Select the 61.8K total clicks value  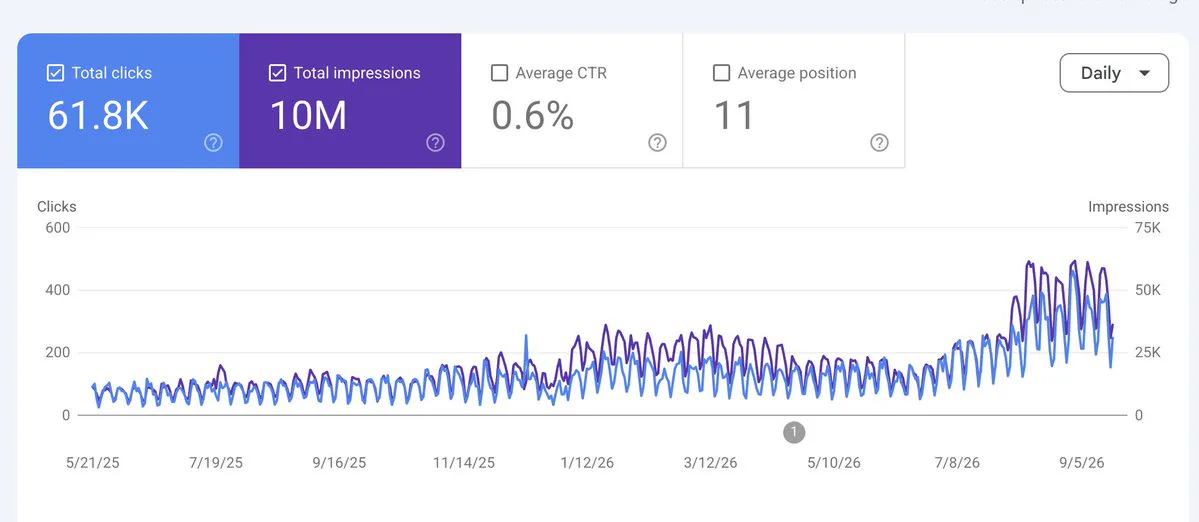pos(98,115)
